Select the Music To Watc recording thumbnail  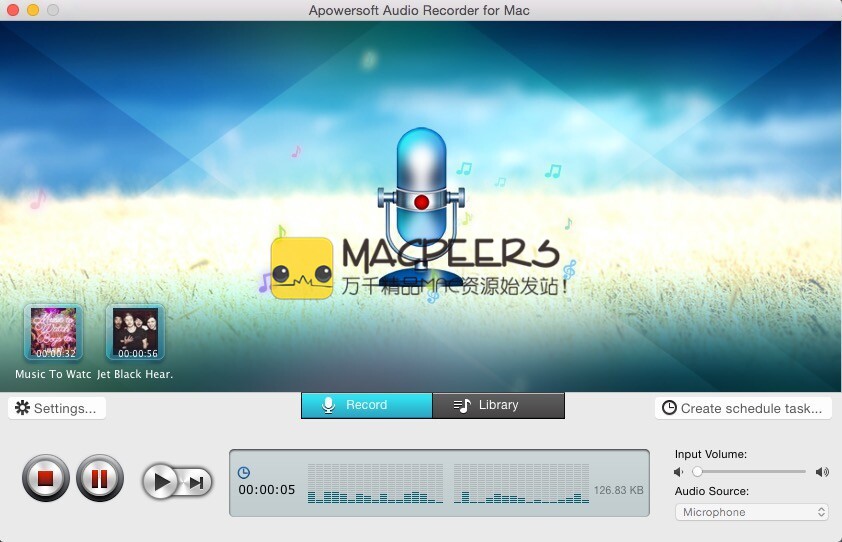[53, 332]
